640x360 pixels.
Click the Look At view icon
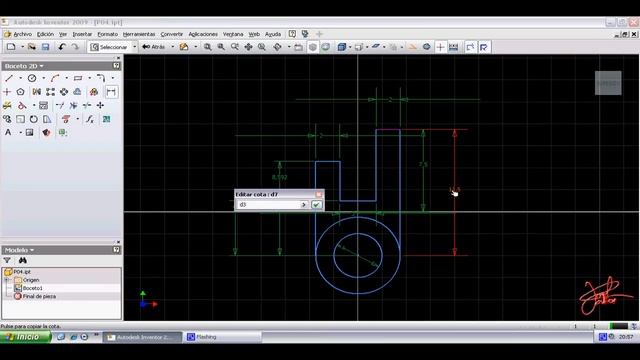(298, 47)
